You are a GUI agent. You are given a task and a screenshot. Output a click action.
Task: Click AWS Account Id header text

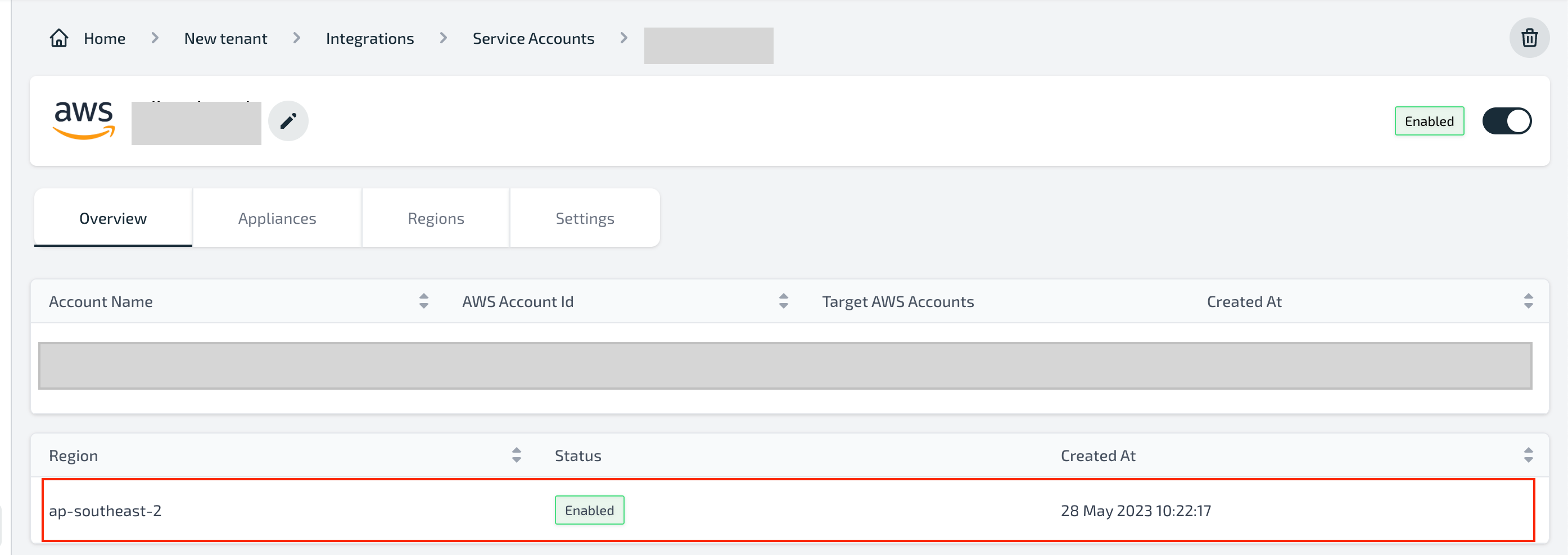[x=517, y=302]
